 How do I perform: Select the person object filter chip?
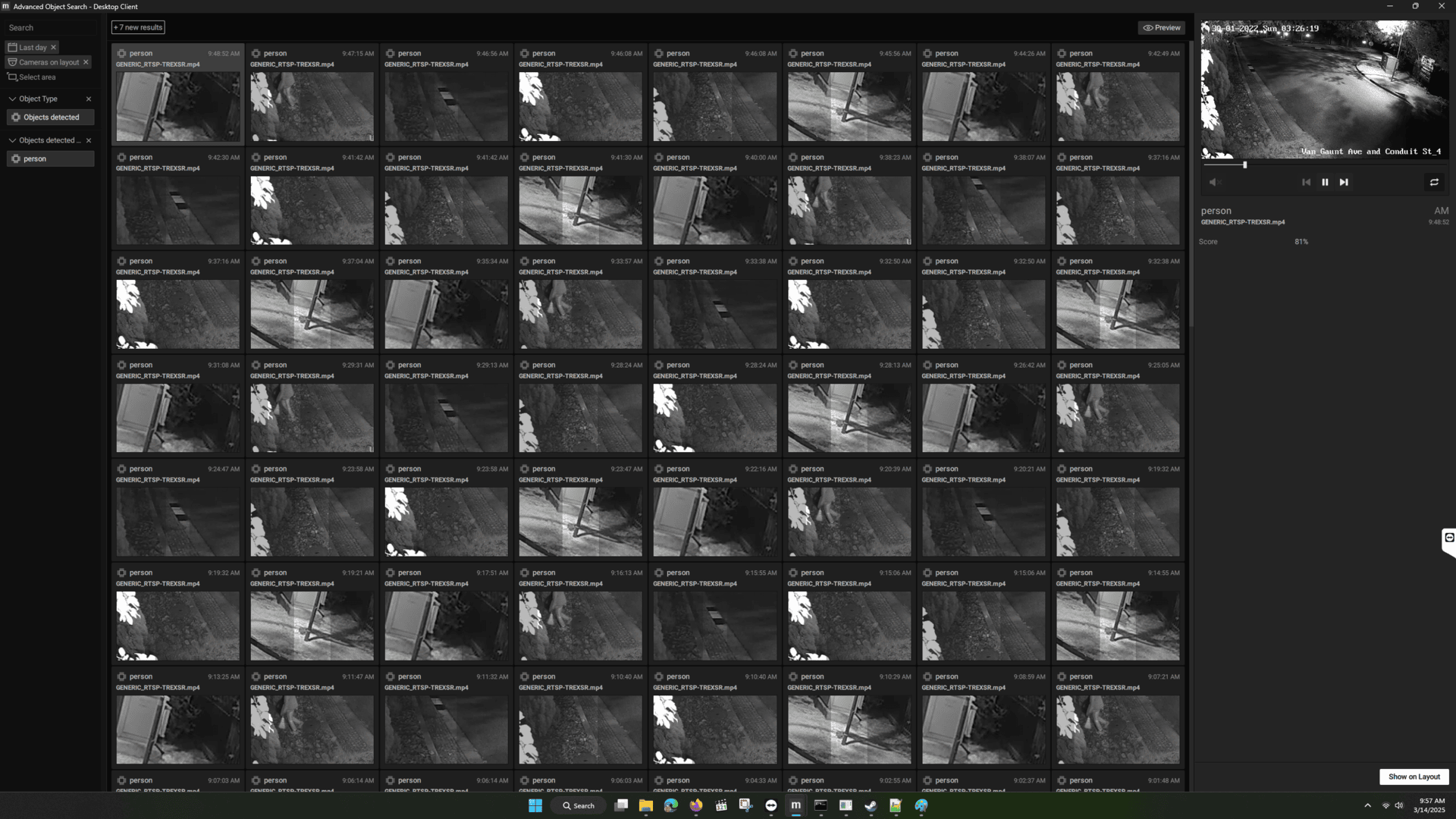click(51, 158)
